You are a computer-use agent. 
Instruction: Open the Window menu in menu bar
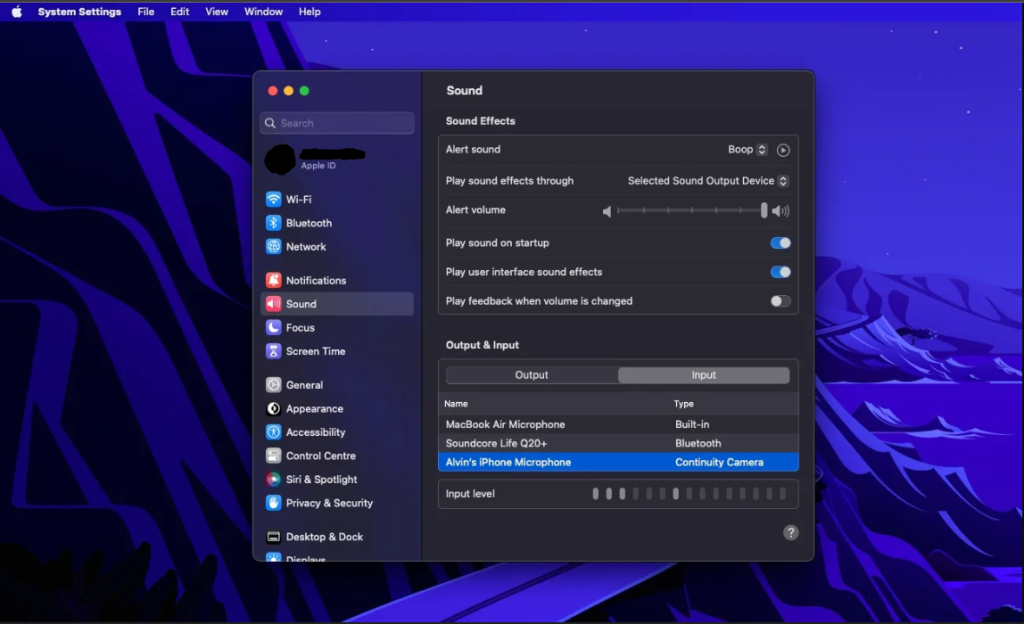(263, 12)
